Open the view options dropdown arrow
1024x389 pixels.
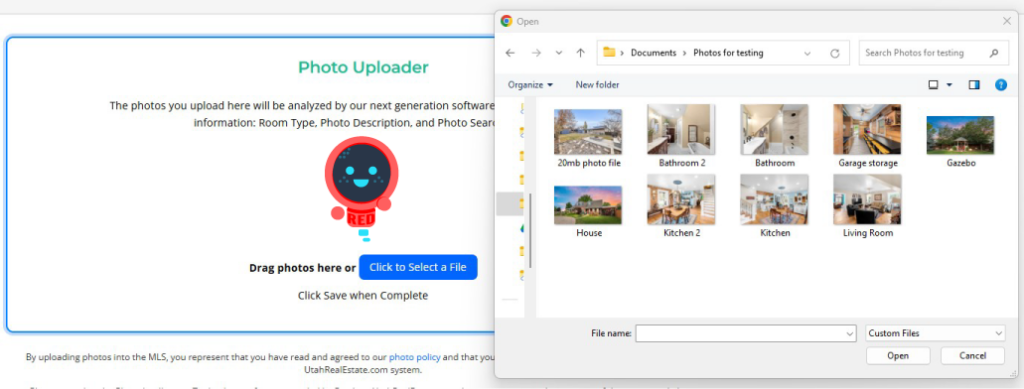(x=949, y=85)
